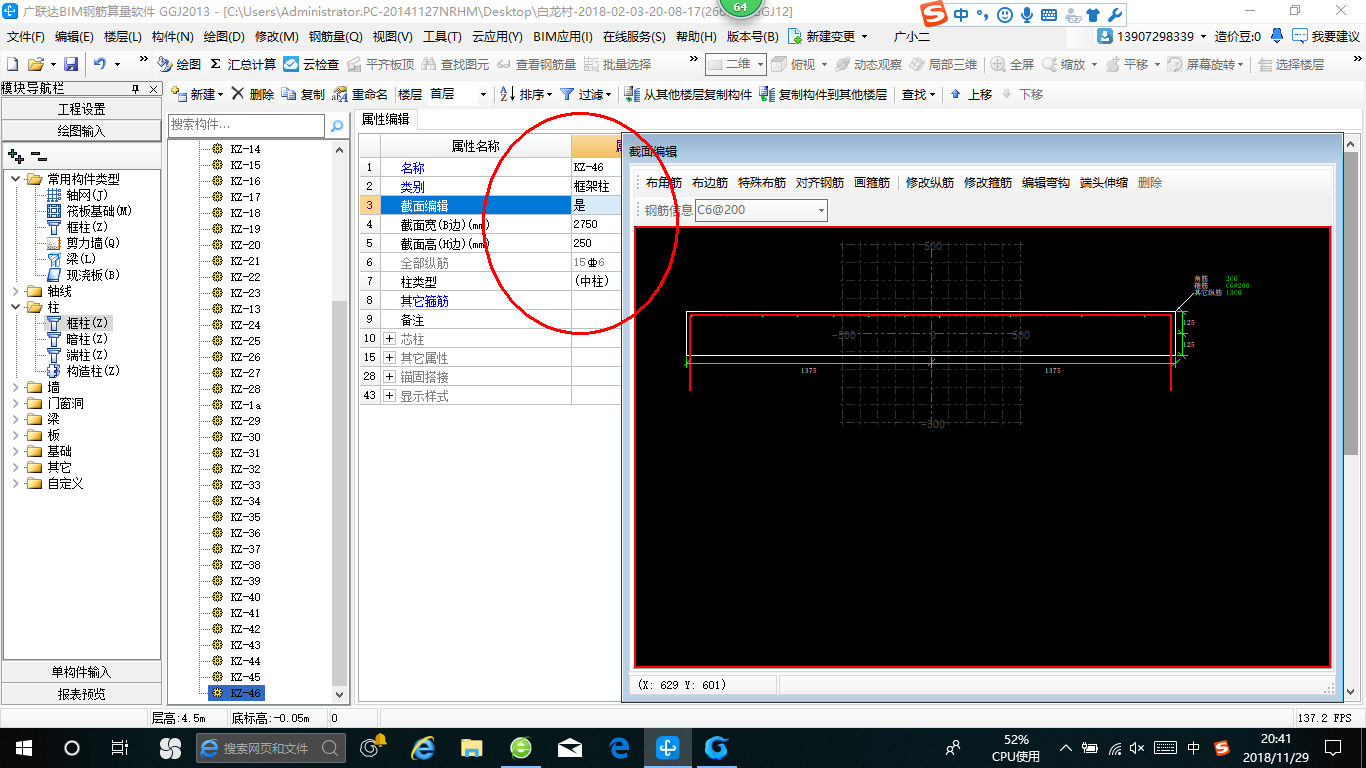The width and height of the screenshot is (1366, 768).
Task: Click 删除 delete component
Action: click(253, 94)
